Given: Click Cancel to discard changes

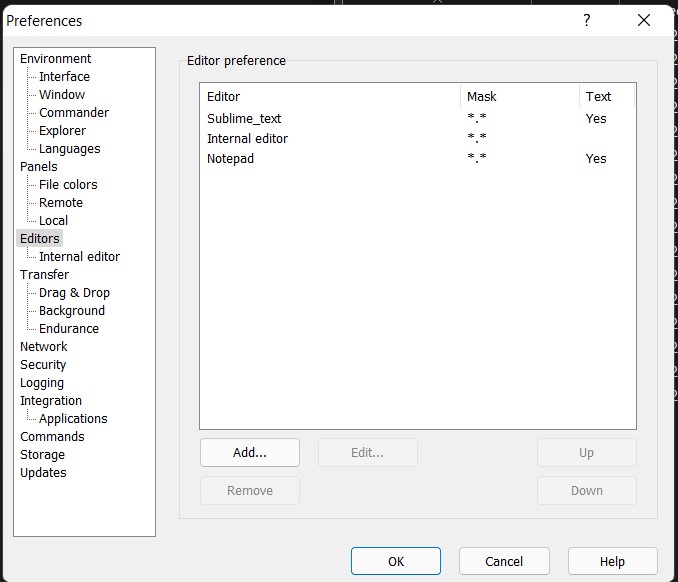Looking at the screenshot, I should (x=504, y=561).
